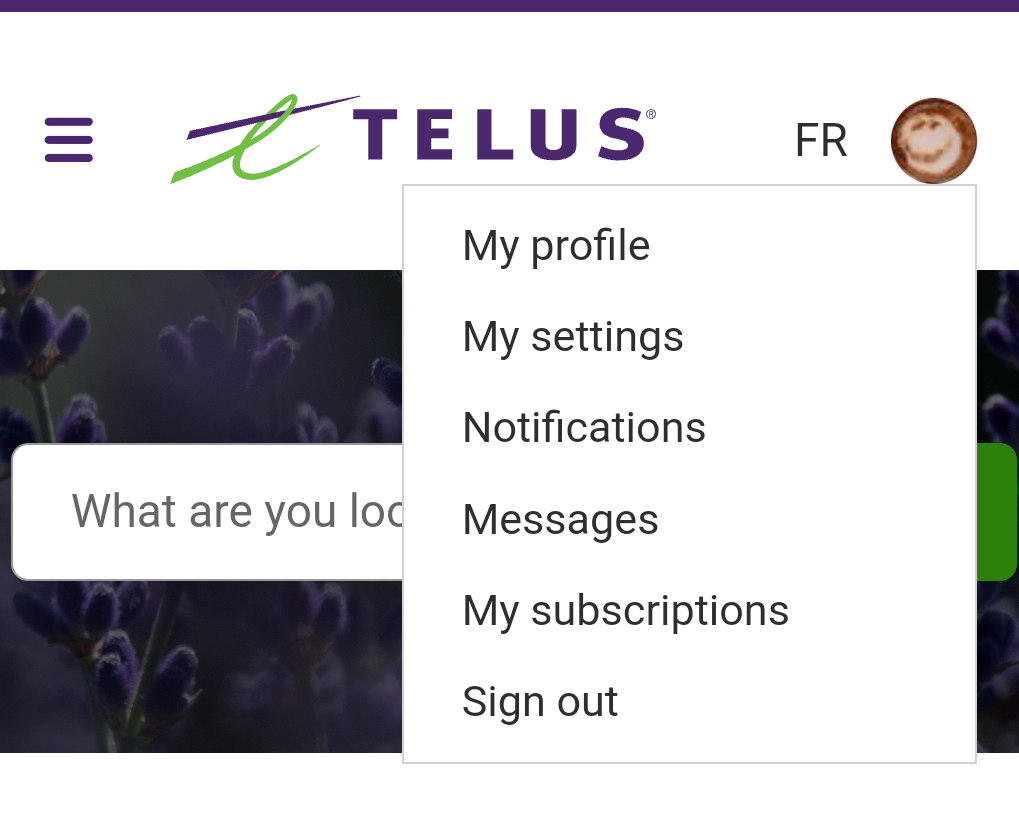Select My settings menu entry
This screenshot has width=1019, height=818.
573,337
